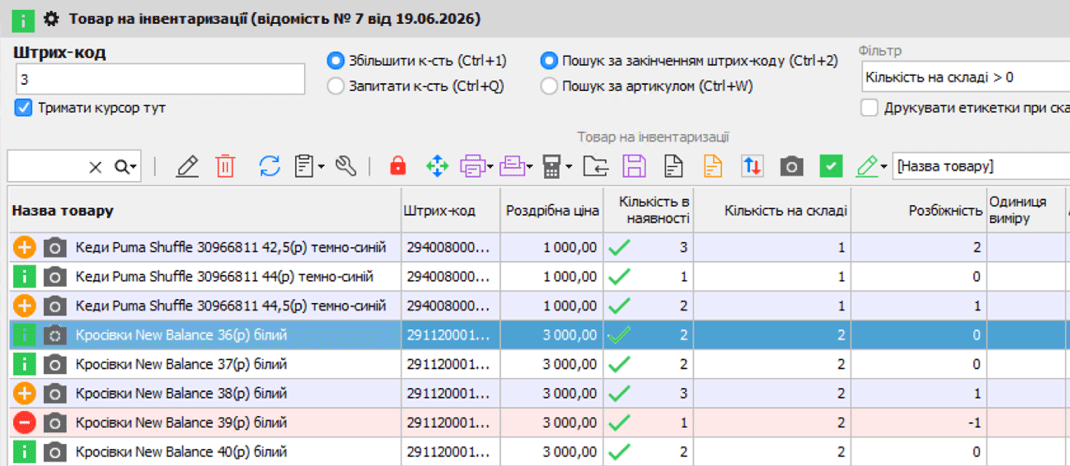The width and height of the screenshot is (1070, 466).
Task: Select 'Запитати к-сть (Ctrl+Q)' radio button
Action: pyautogui.click(x=334, y=87)
